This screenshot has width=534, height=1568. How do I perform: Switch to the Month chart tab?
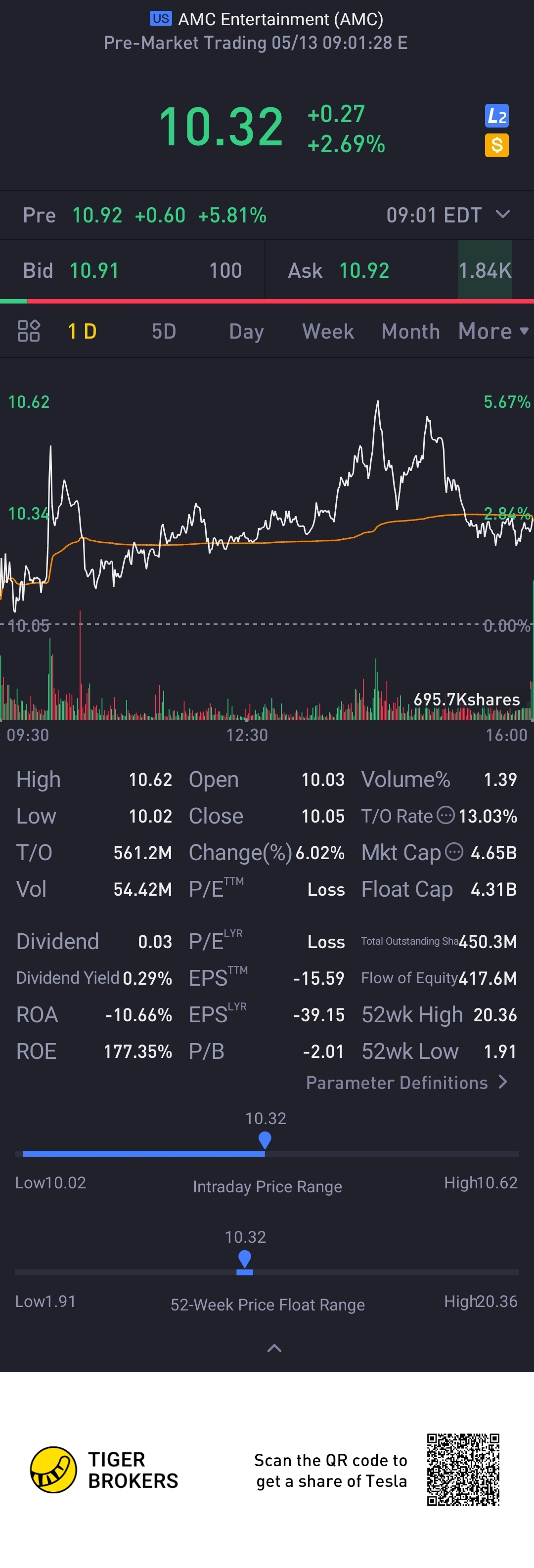pos(410,331)
